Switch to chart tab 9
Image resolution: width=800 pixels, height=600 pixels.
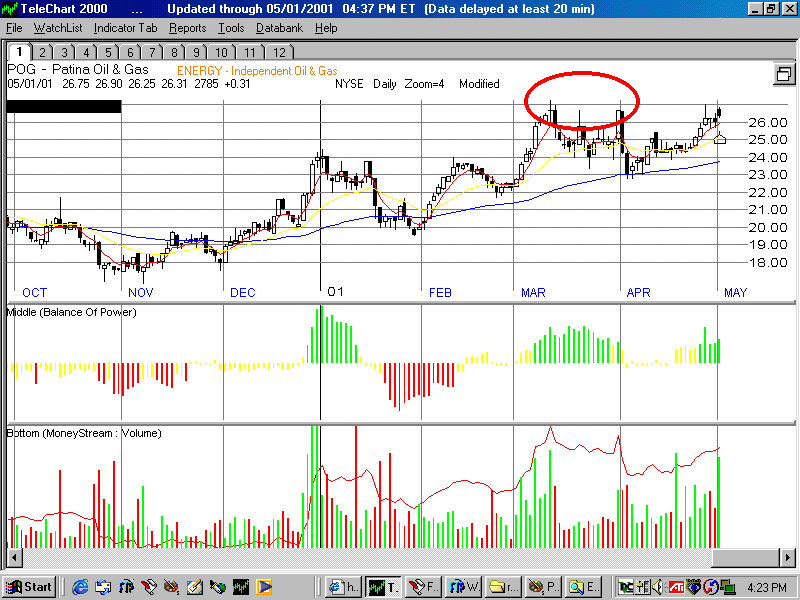tap(196, 52)
